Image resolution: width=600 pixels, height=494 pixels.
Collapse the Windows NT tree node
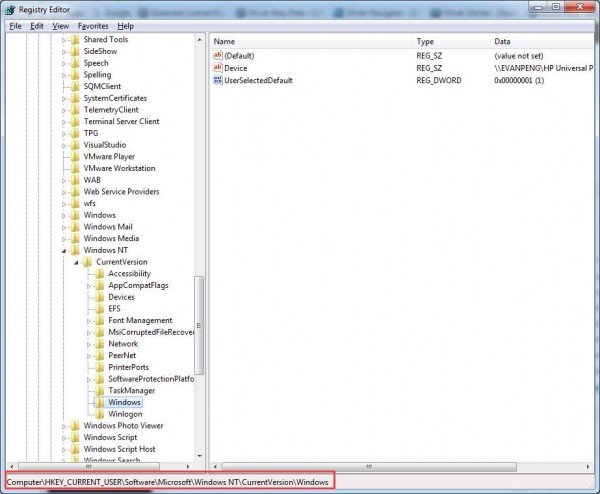[x=64, y=250]
